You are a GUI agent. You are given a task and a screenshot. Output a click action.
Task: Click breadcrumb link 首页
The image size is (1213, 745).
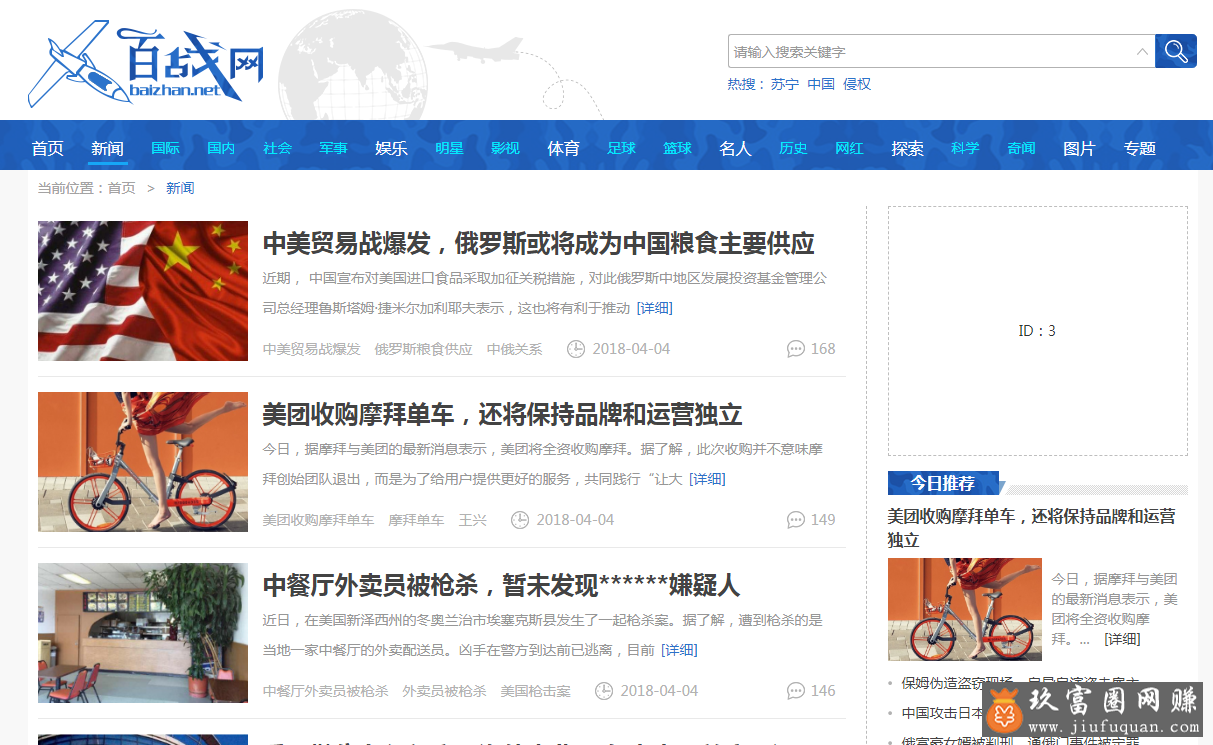point(122,188)
